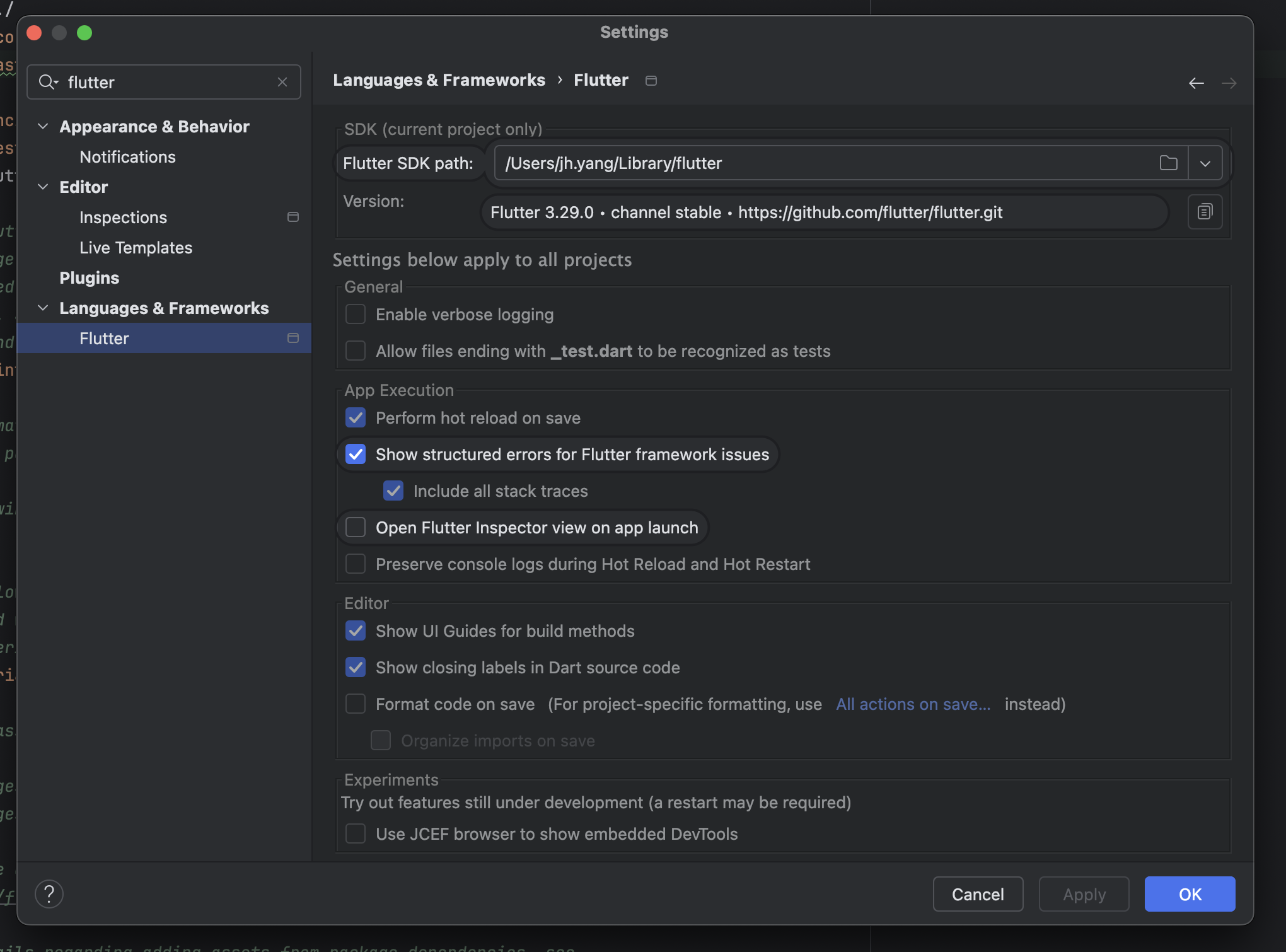Open the Flutter SDK path dropdown arrow
This screenshot has width=1286, height=952.
[x=1205, y=163]
